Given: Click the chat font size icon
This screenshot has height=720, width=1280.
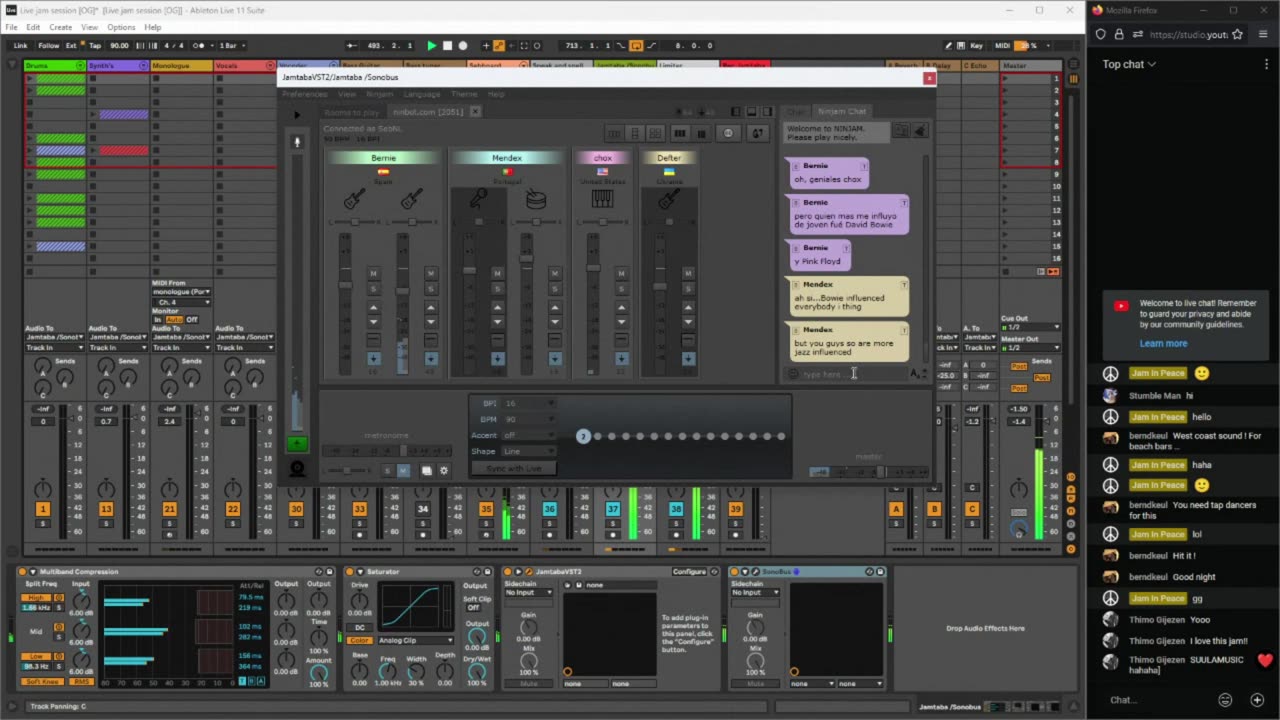Looking at the screenshot, I should point(916,374).
